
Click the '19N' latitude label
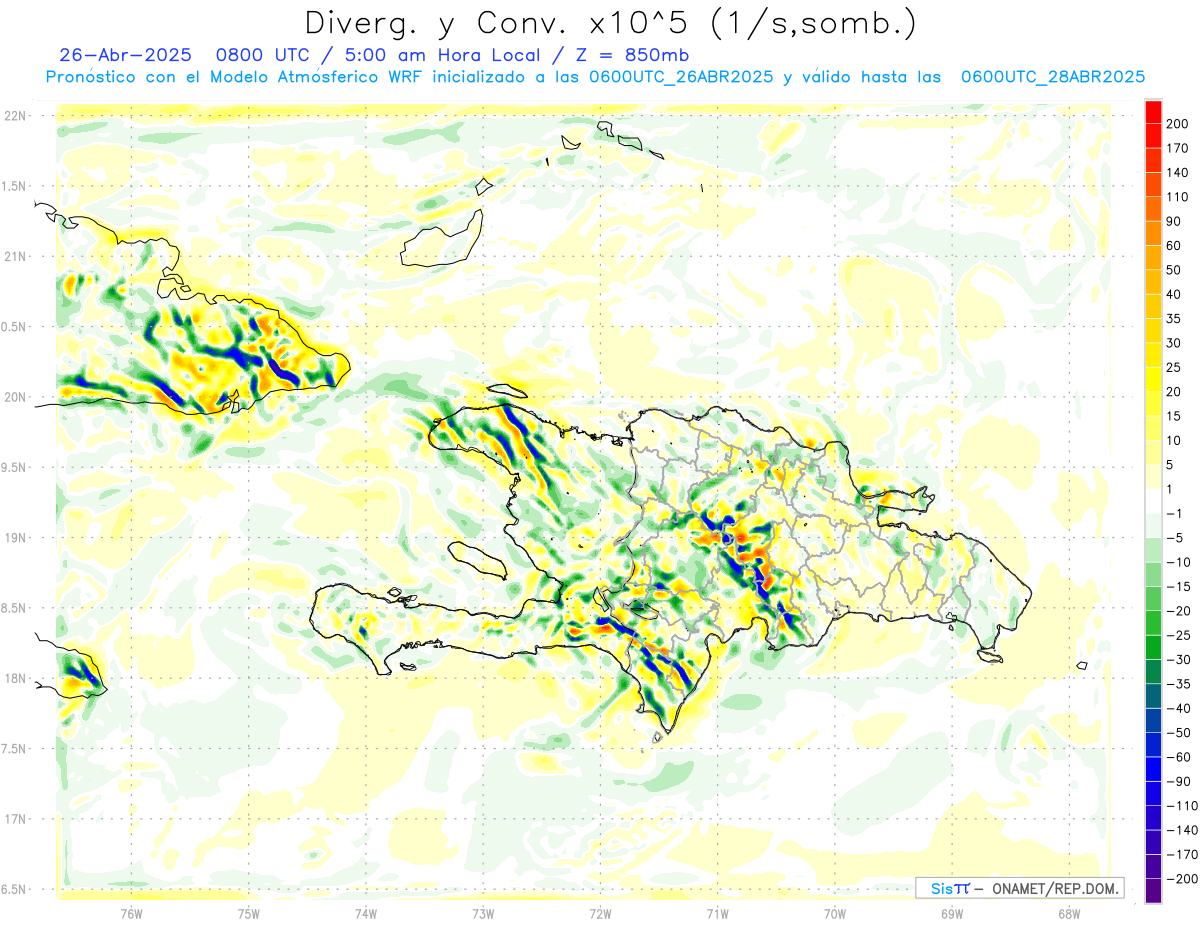(15, 538)
